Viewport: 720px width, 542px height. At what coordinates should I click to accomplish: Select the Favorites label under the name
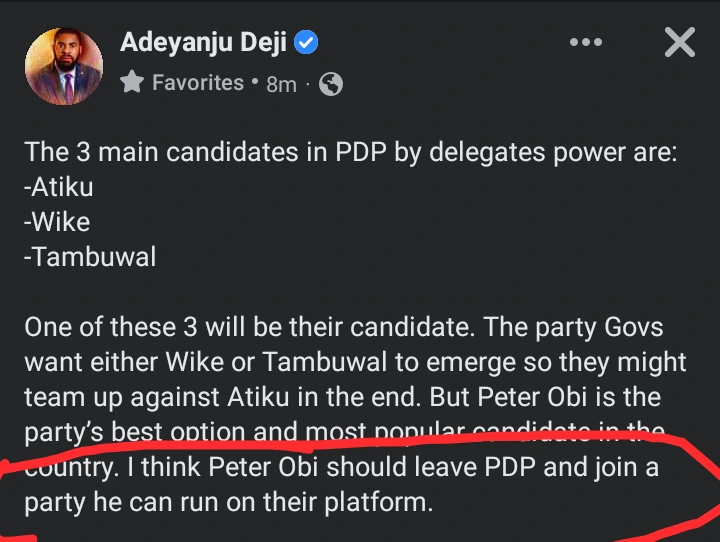tap(197, 83)
